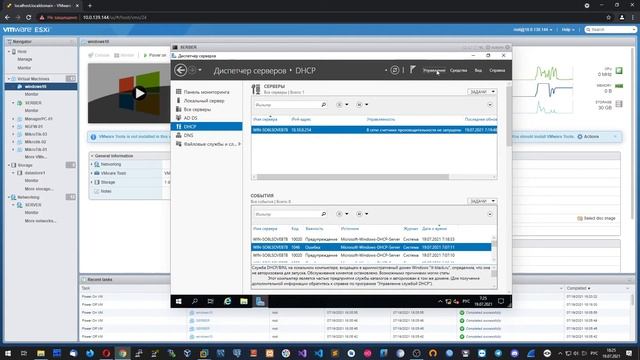Select windows10 in ESXi Navigator
640x360 pixels.
click(x=36, y=87)
